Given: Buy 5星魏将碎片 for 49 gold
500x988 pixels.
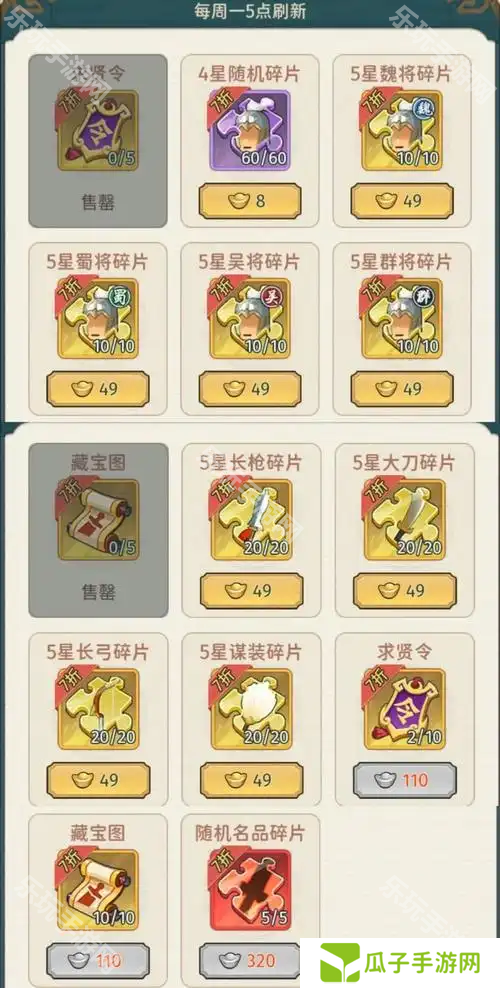Looking at the screenshot, I should (x=402, y=201).
